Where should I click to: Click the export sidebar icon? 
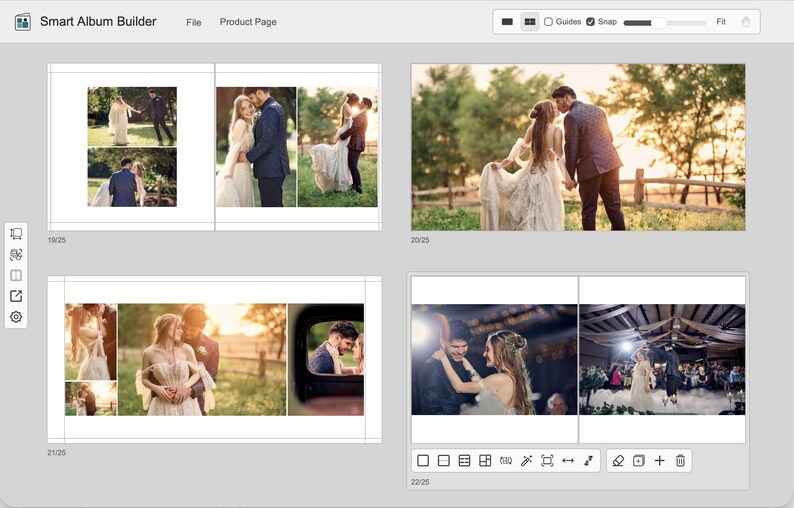click(16, 296)
